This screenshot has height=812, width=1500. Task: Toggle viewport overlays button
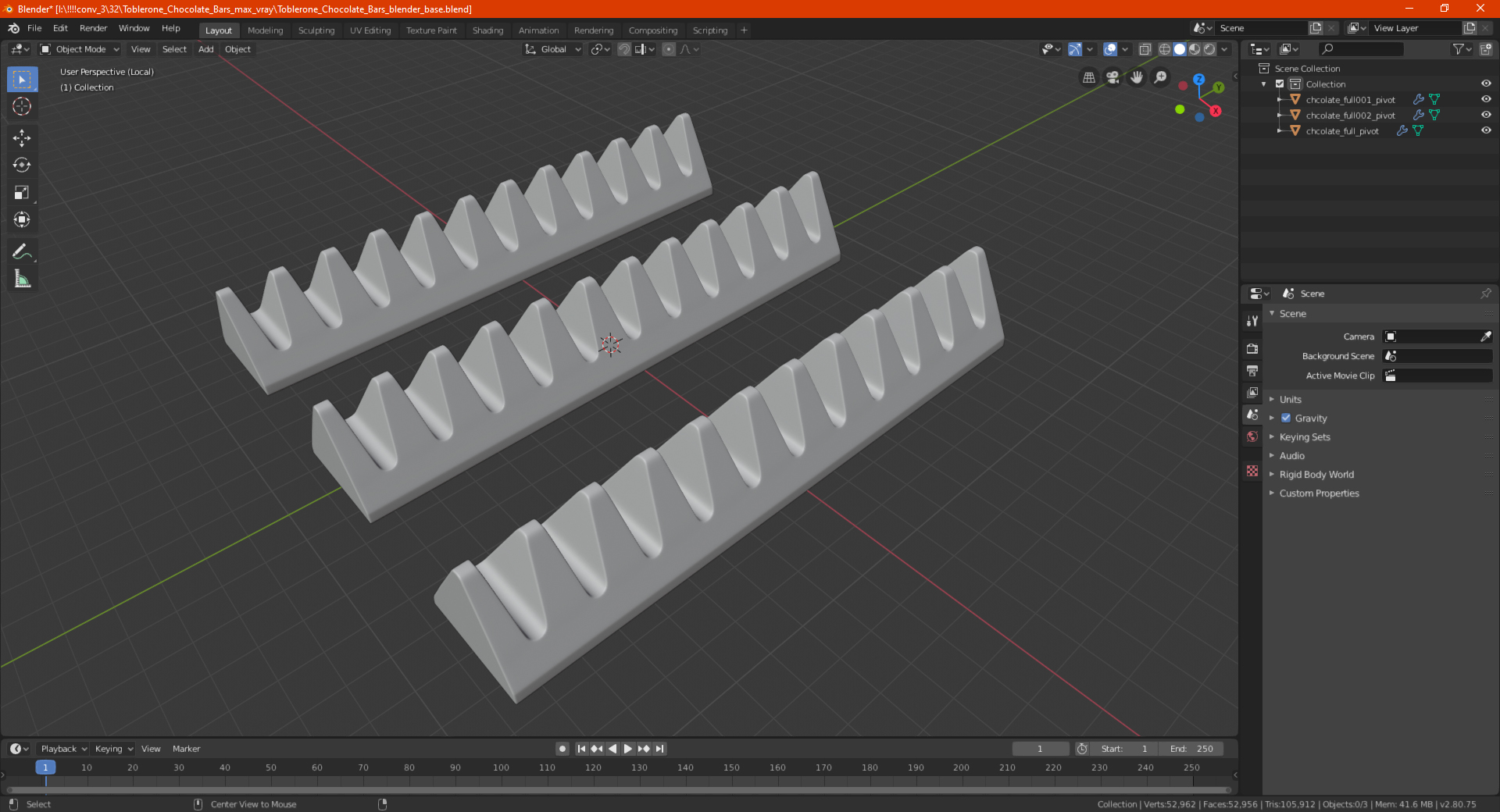[1110, 49]
